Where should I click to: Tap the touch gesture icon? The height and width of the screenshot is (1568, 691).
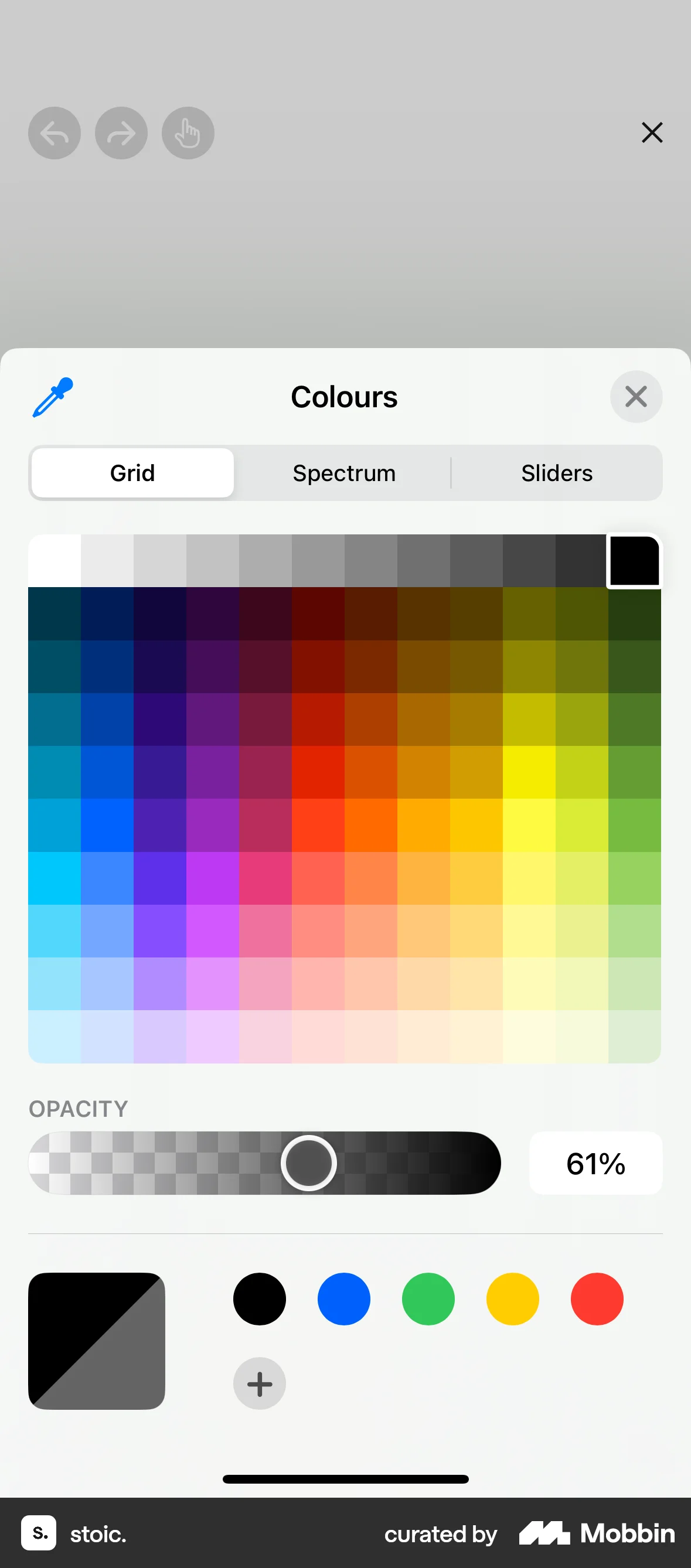pyautogui.click(x=188, y=132)
